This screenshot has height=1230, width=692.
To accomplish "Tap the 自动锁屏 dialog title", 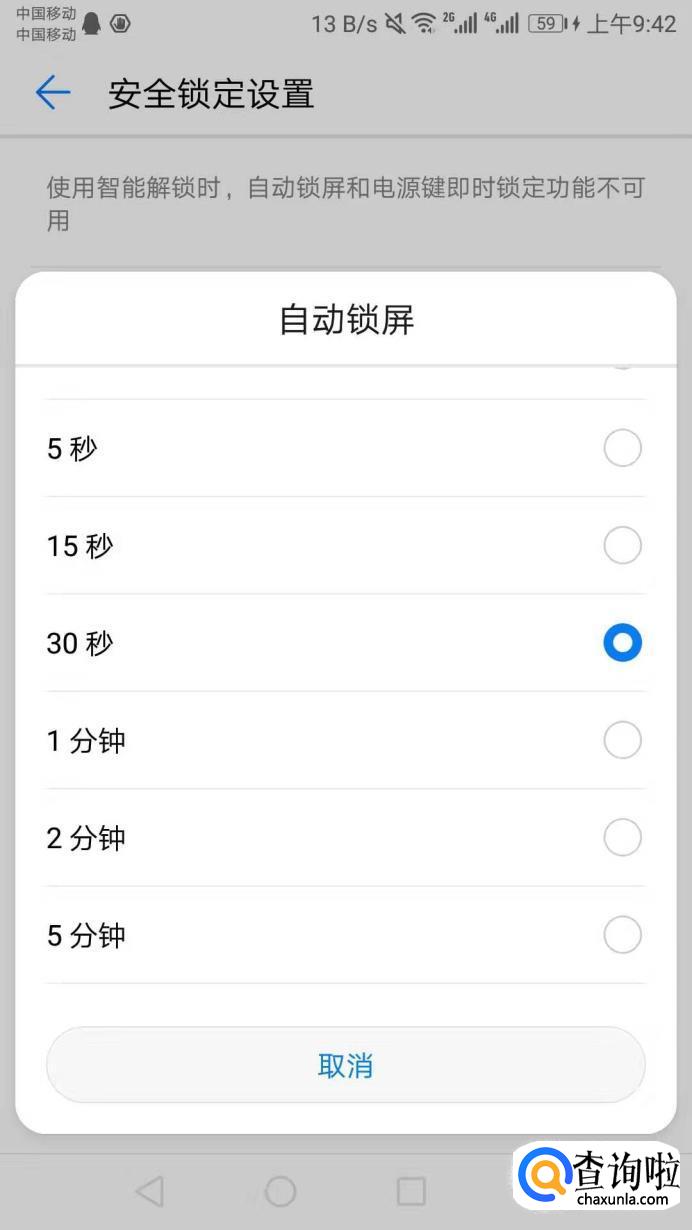I will click(346, 320).
